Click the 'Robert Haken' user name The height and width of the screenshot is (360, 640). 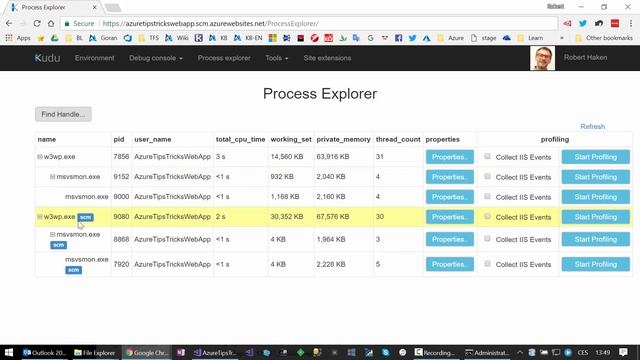pos(585,58)
